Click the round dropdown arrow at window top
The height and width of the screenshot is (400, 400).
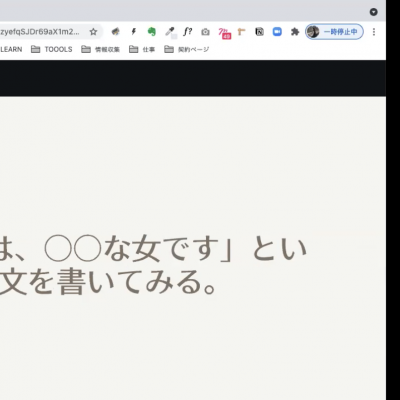tap(374, 12)
